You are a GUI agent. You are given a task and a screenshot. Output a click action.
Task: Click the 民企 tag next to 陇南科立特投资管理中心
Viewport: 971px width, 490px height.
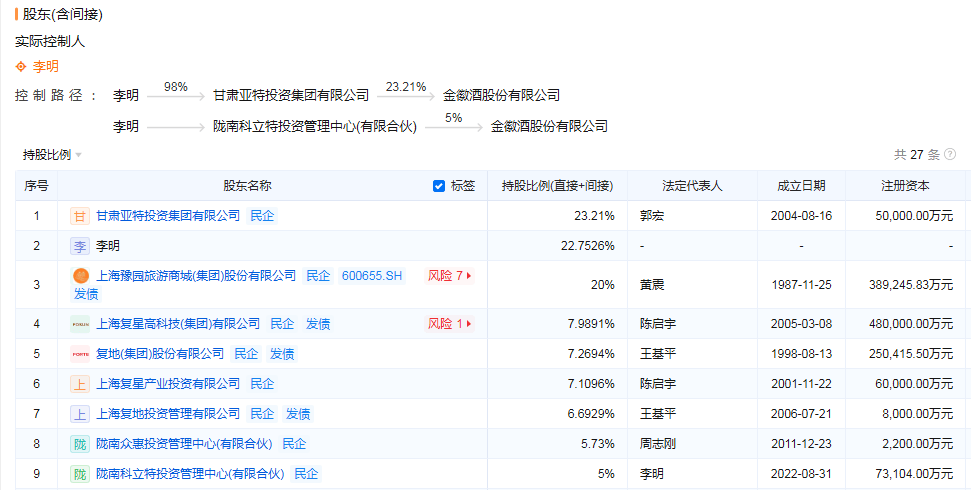[x=306, y=474]
